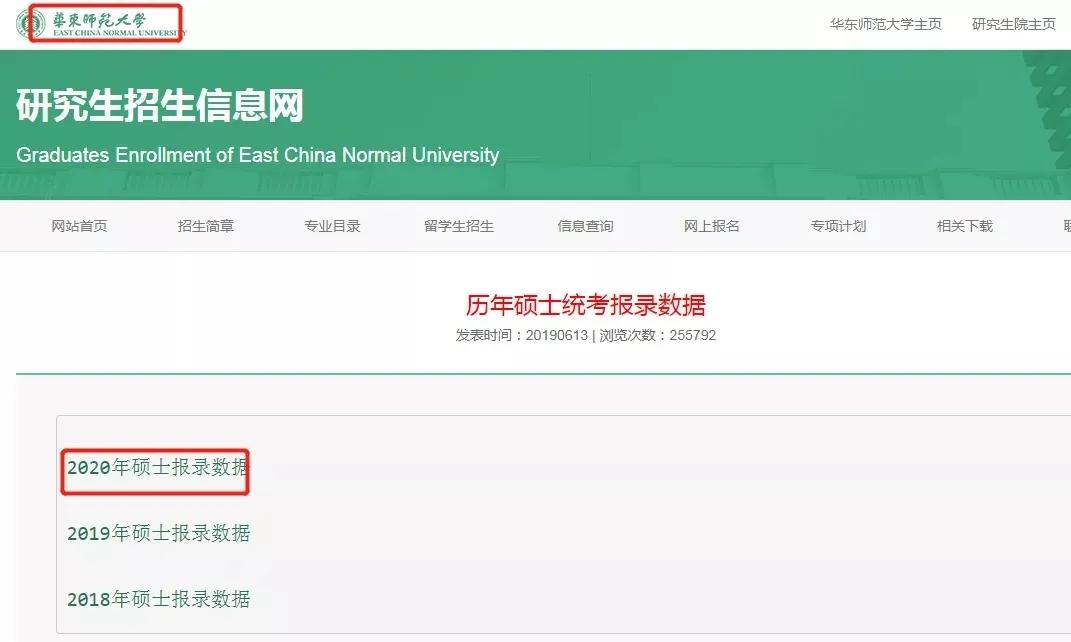
Task: Open 2020年硕士报录数据 link
Action: coord(158,467)
